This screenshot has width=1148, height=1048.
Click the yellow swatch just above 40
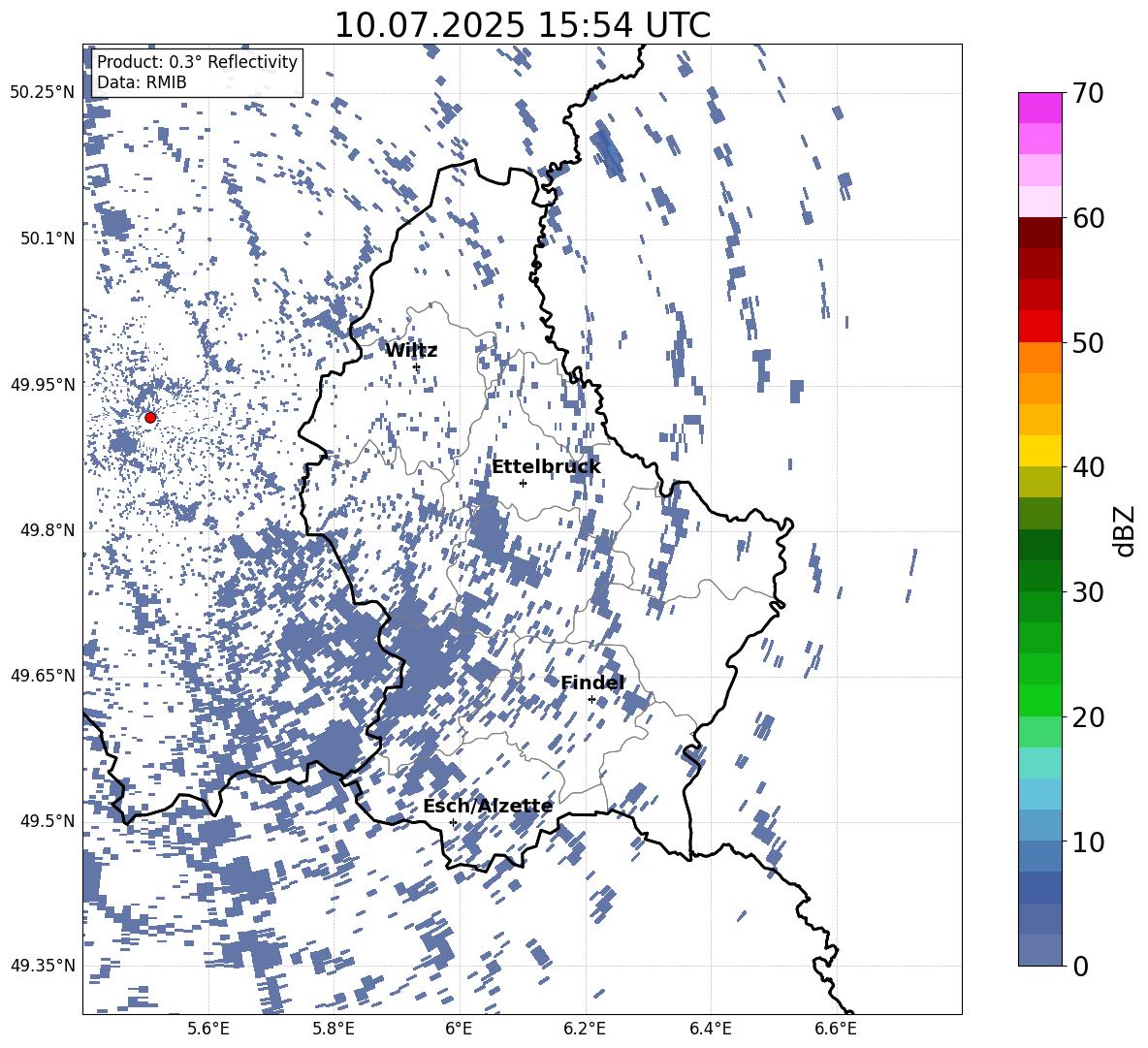tap(1039, 451)
